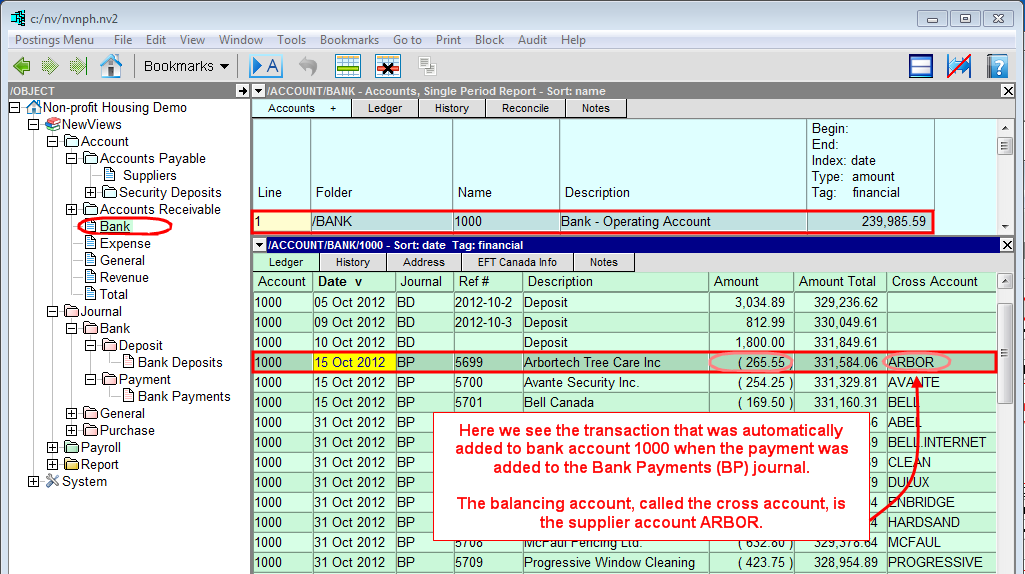1025x574 pixels.
Task: Click the crossed-out blue arrows icon
Action: 959,66
